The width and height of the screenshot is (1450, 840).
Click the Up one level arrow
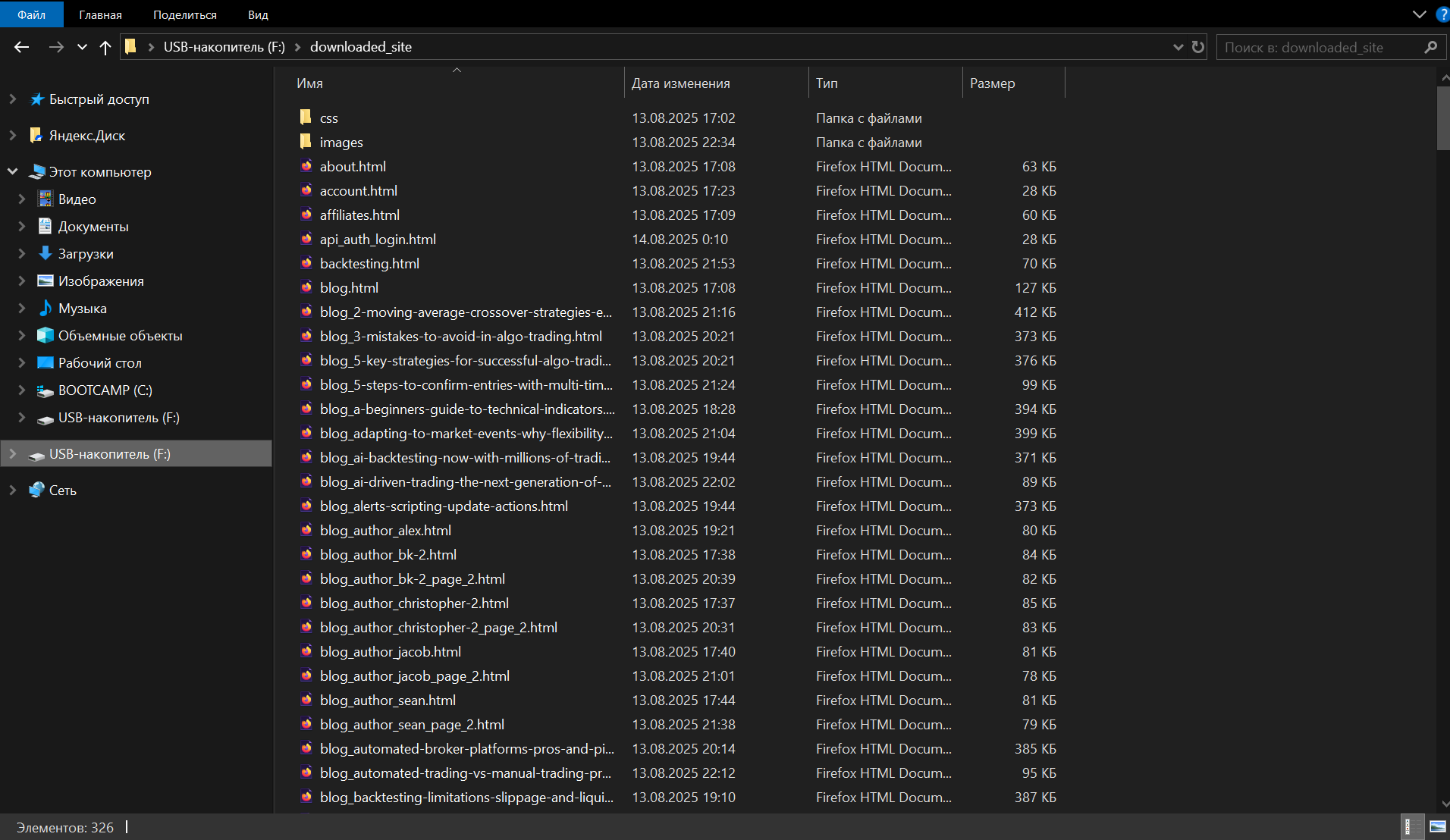click(x=105, y=47)
